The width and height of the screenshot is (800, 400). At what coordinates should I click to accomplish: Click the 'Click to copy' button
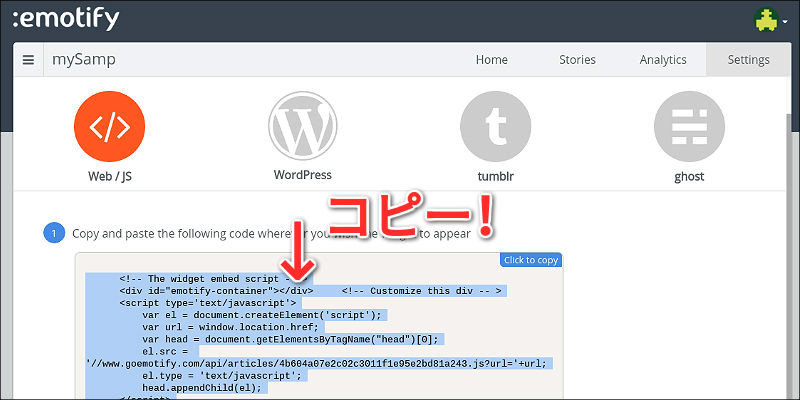(531, 260)
